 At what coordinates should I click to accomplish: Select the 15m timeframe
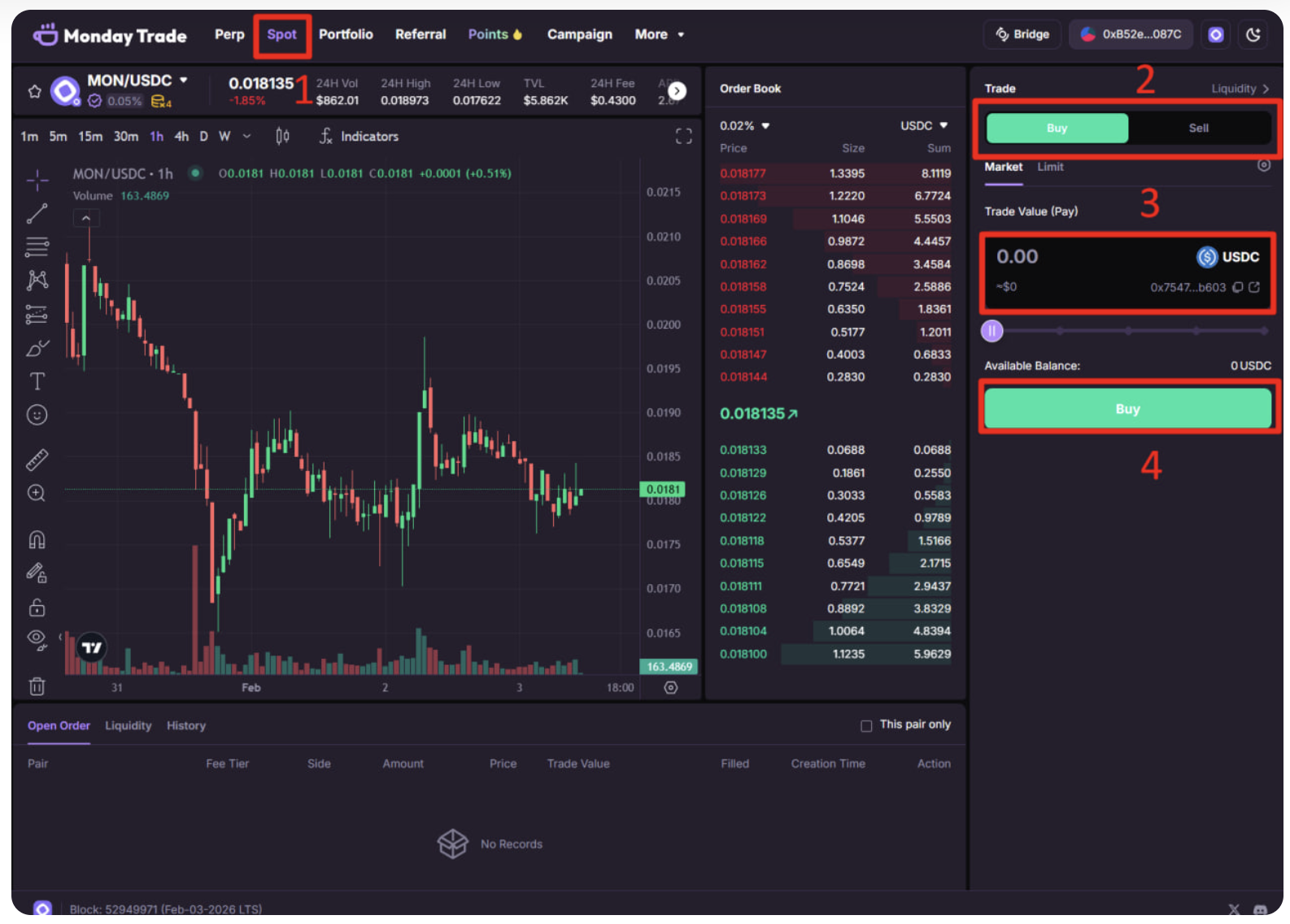point(90,136)
